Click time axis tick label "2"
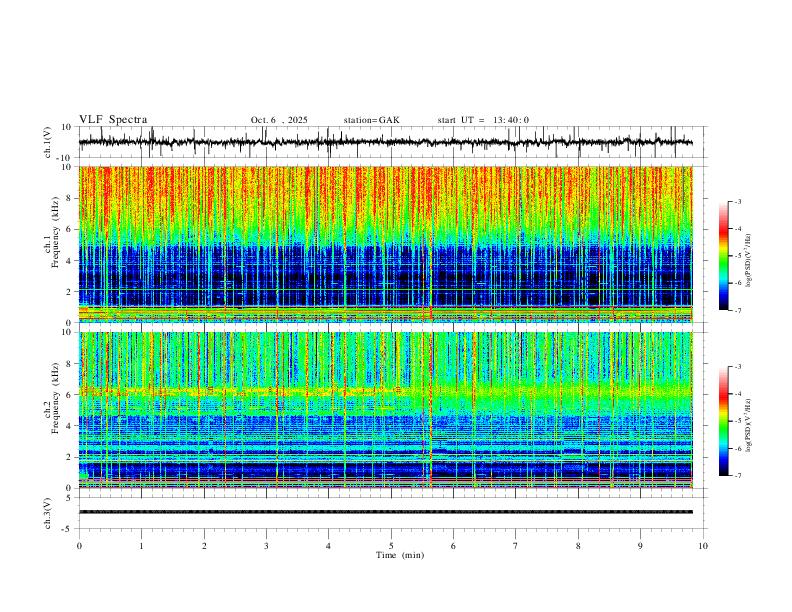 click(x=204, y=546)
